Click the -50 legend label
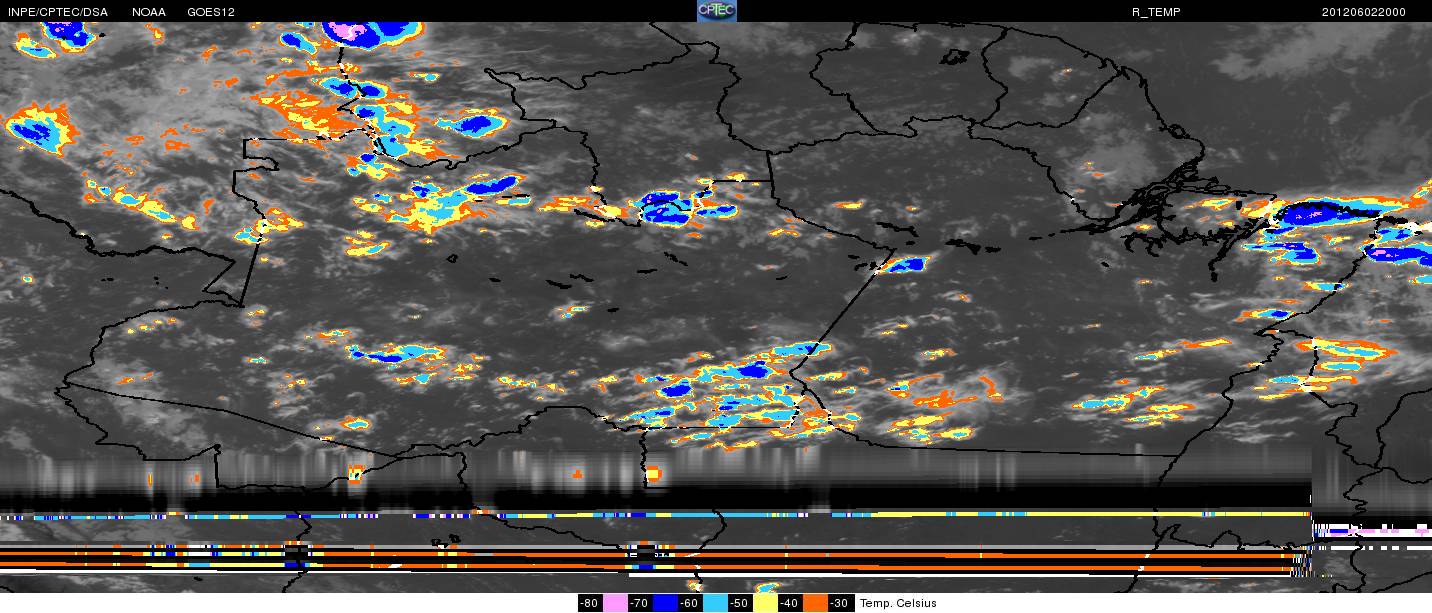The width and height of the screenshot is (1432, 613). coord(740,603)
